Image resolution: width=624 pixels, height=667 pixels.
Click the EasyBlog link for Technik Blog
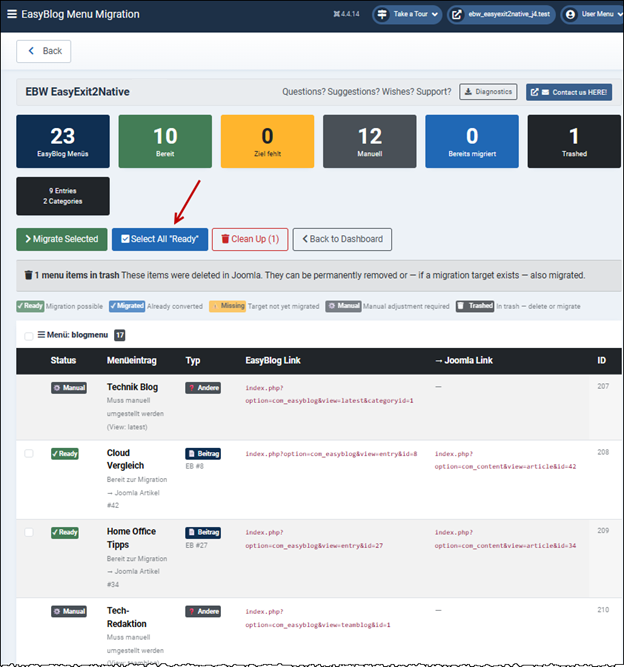pyautogui.click(x=329, y=394)
